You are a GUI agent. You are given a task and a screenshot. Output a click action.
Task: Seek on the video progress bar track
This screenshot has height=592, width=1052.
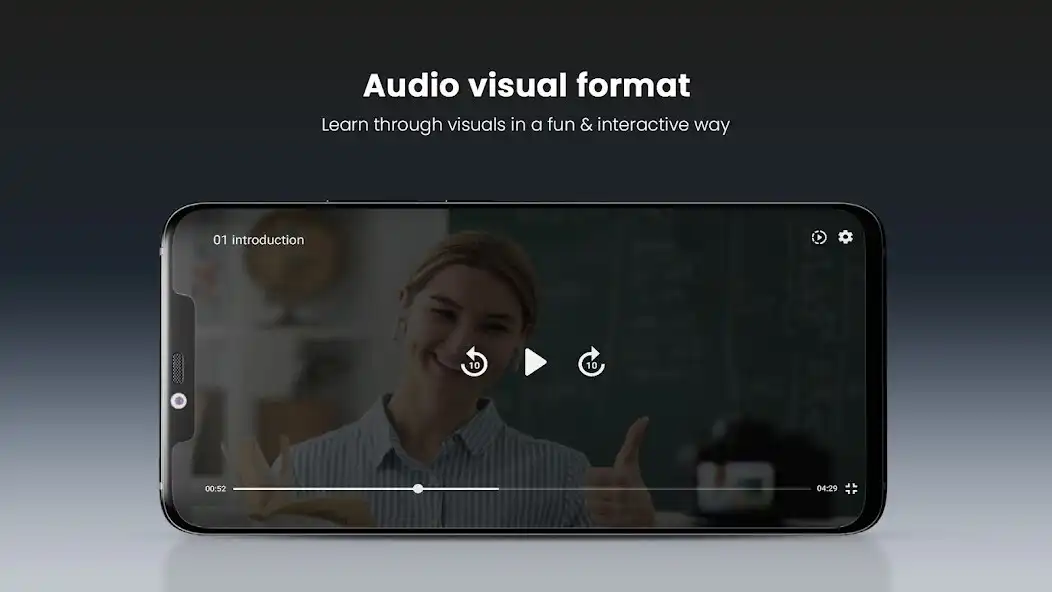coord(521,489)
